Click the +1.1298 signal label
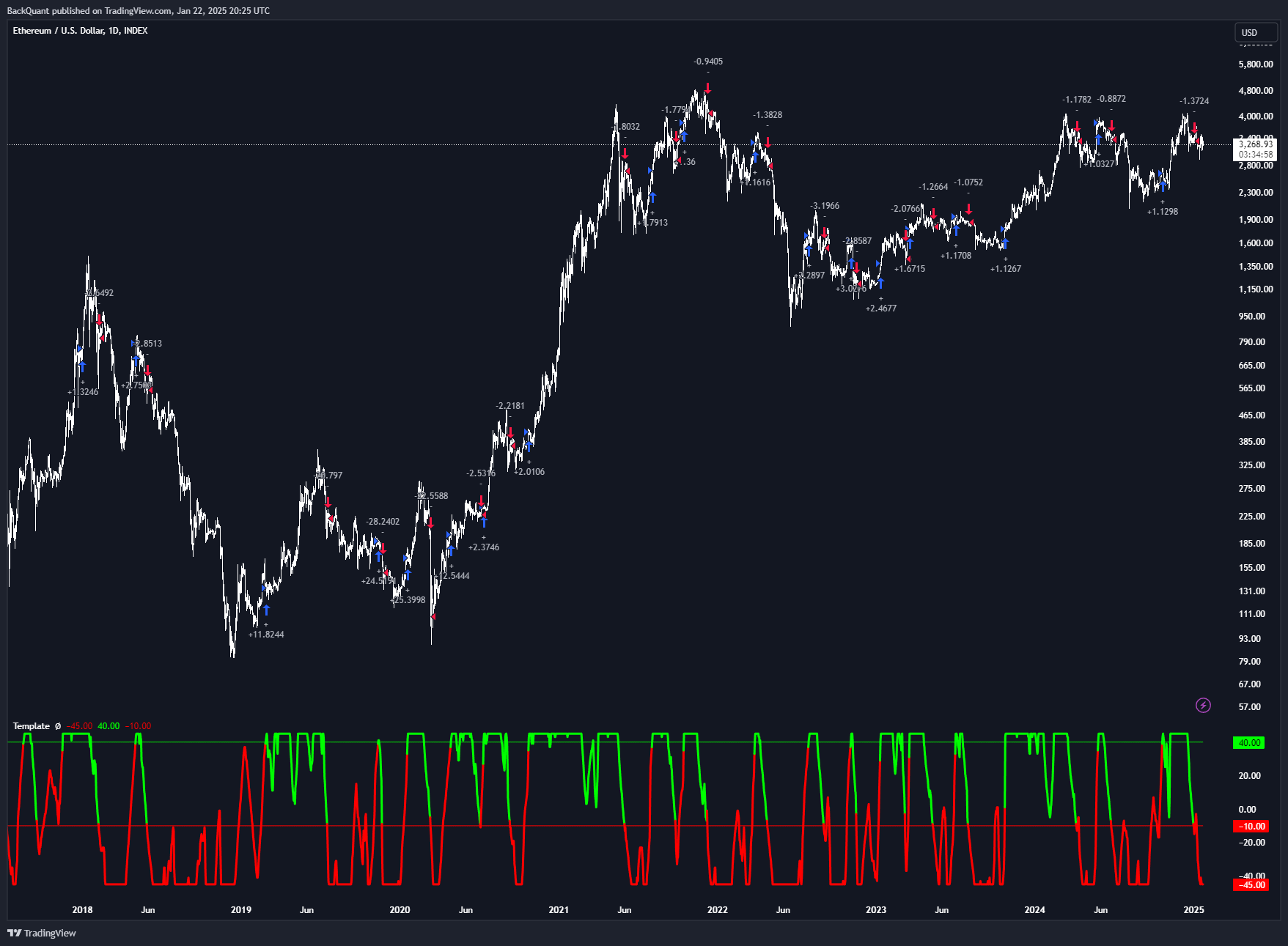Image resolution: width=1288 pixels, height=946 pixels. coord(1163,212)
